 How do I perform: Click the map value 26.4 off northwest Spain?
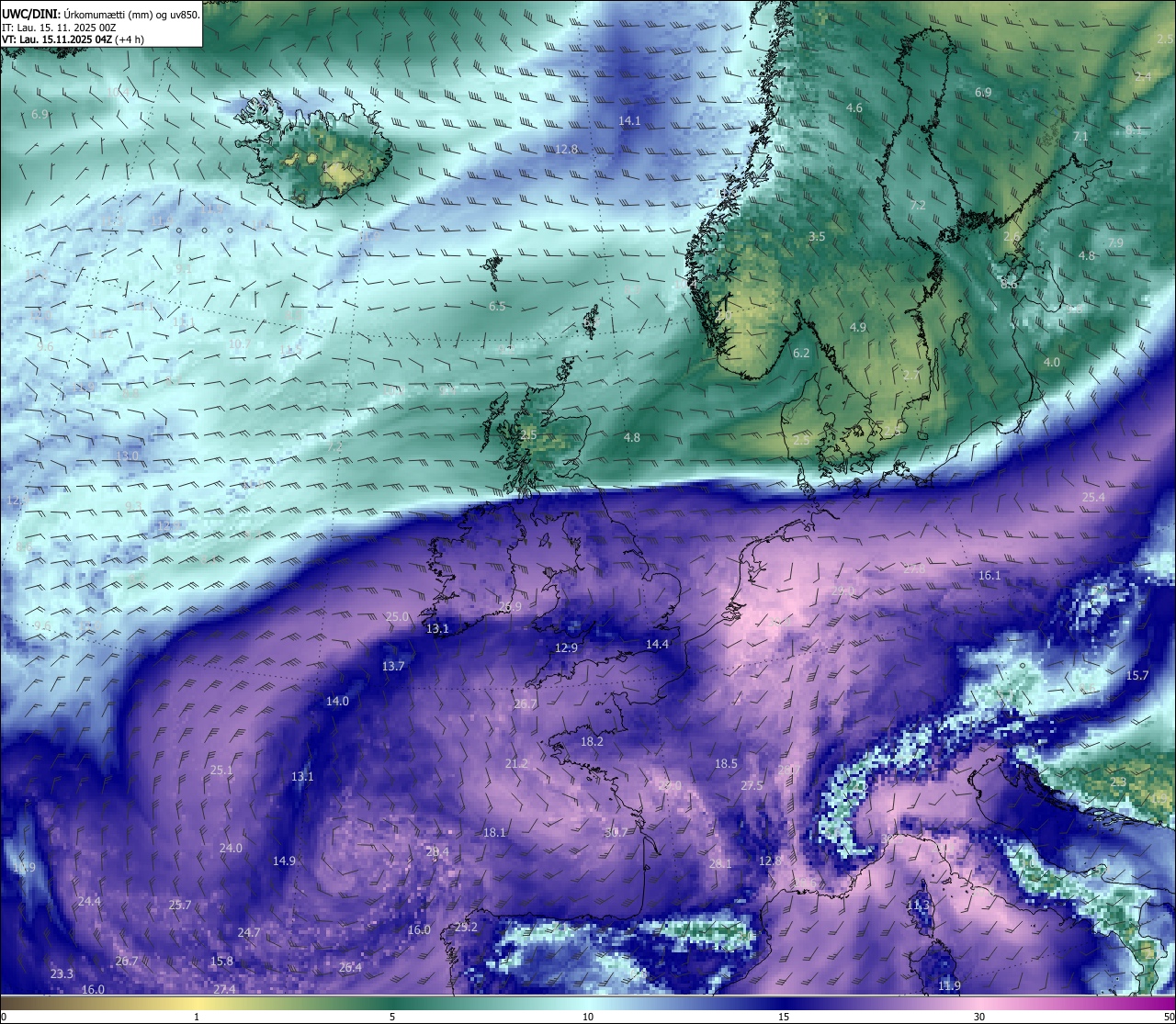(350, 968)
